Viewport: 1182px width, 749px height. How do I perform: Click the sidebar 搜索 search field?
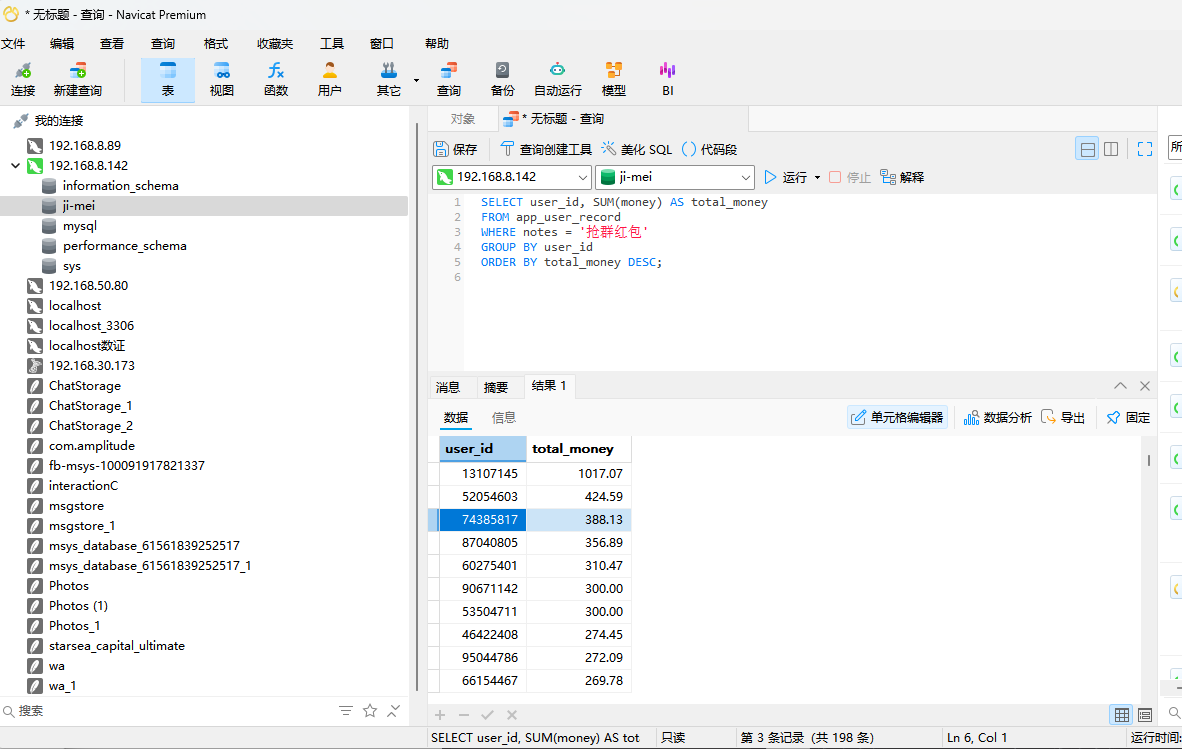[x=166, y=711]
